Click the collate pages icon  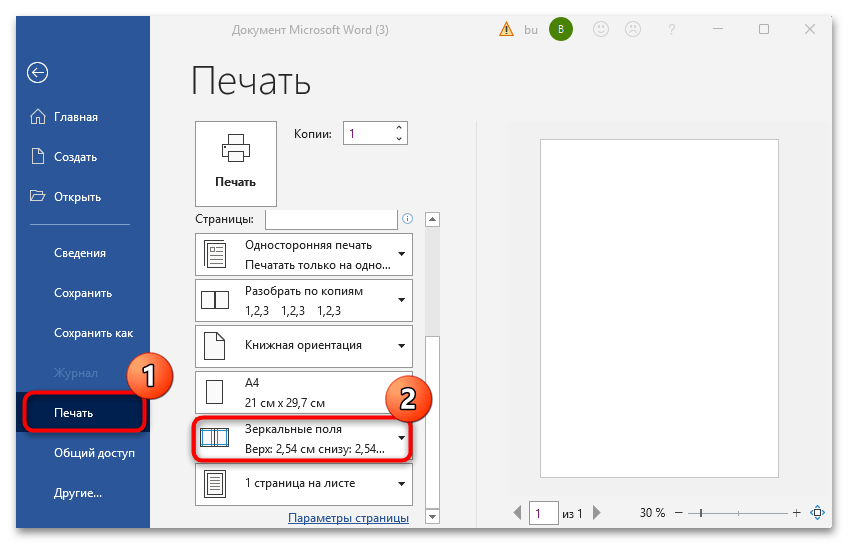click(x=215, y=300)
